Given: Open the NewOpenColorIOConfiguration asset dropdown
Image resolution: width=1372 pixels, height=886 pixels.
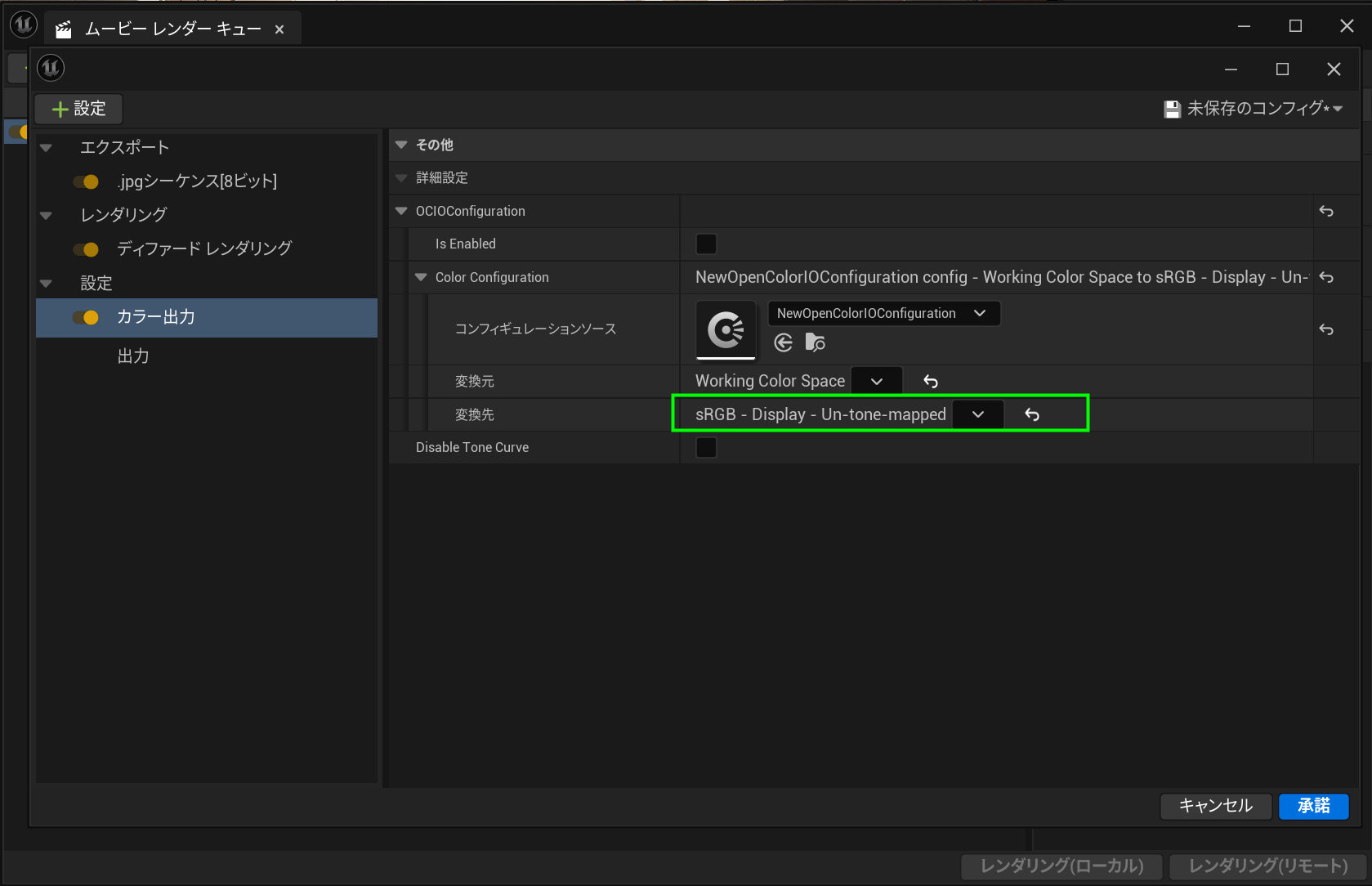Looking at the screenshot, I should click(x=883, y=314).
